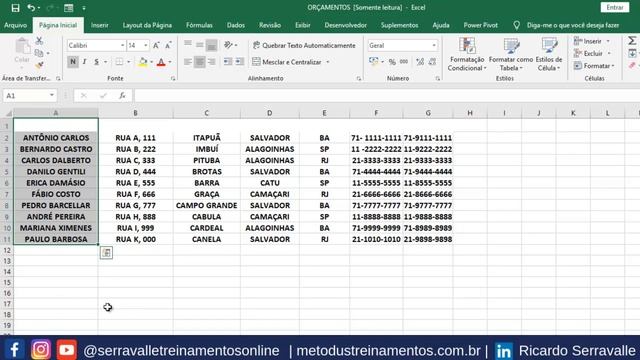640x360 pixels.
Task: Click Mesclar e Centralizar
Action: click(x=287, y=62)
